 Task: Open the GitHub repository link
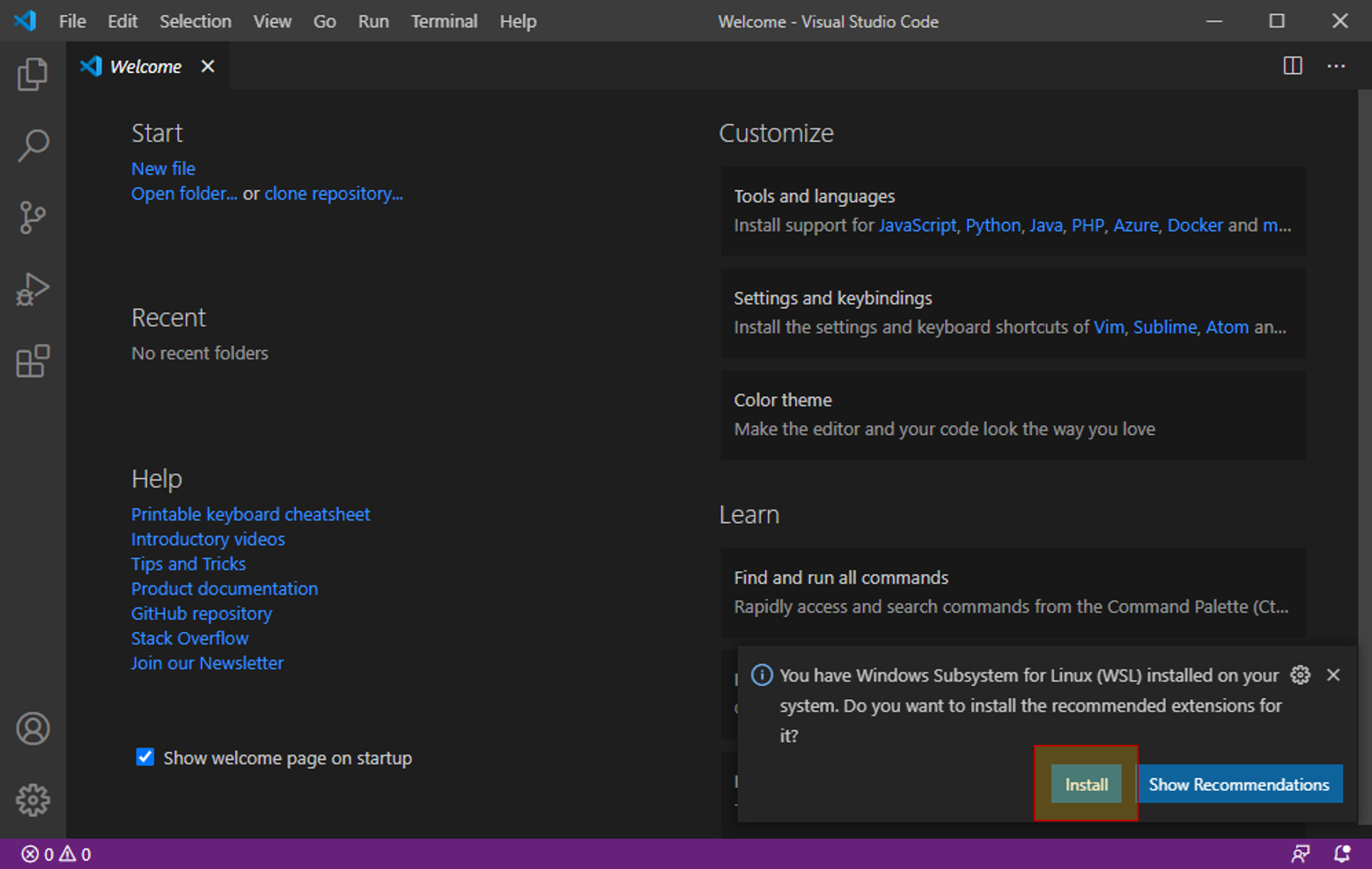[202, 614]
